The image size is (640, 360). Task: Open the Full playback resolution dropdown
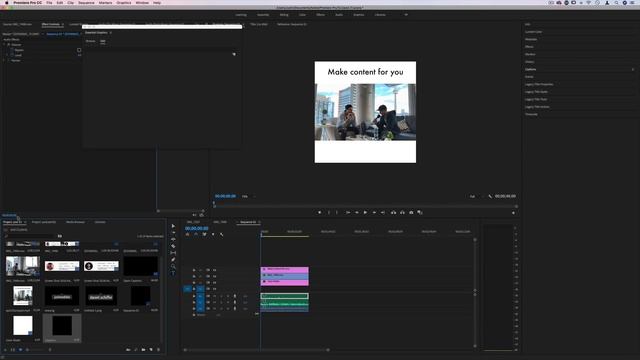pos(476,196)
